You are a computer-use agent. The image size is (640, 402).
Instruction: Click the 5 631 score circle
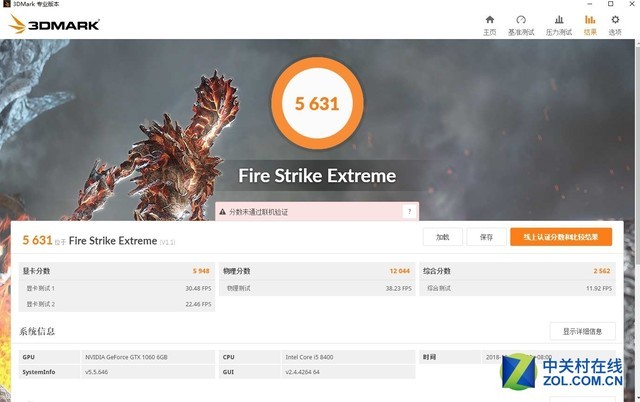pos(317,103)
